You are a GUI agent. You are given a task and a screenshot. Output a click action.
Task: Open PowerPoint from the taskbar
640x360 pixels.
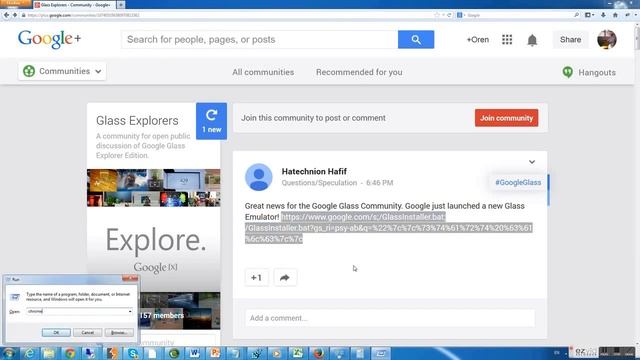click(x=215, y=353)
